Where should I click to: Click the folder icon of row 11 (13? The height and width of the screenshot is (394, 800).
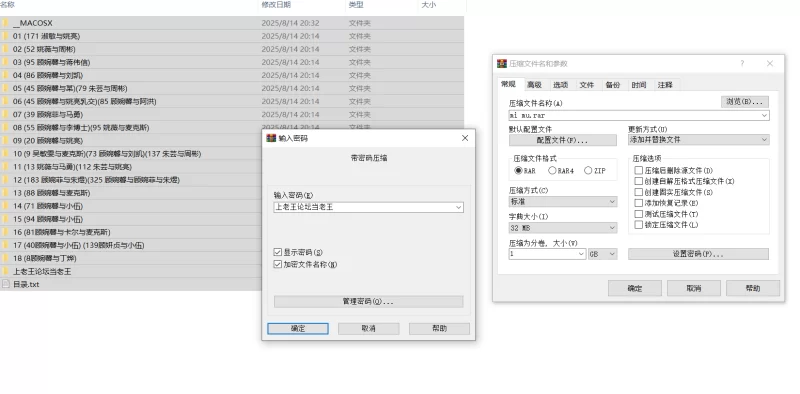click(5, 167)
